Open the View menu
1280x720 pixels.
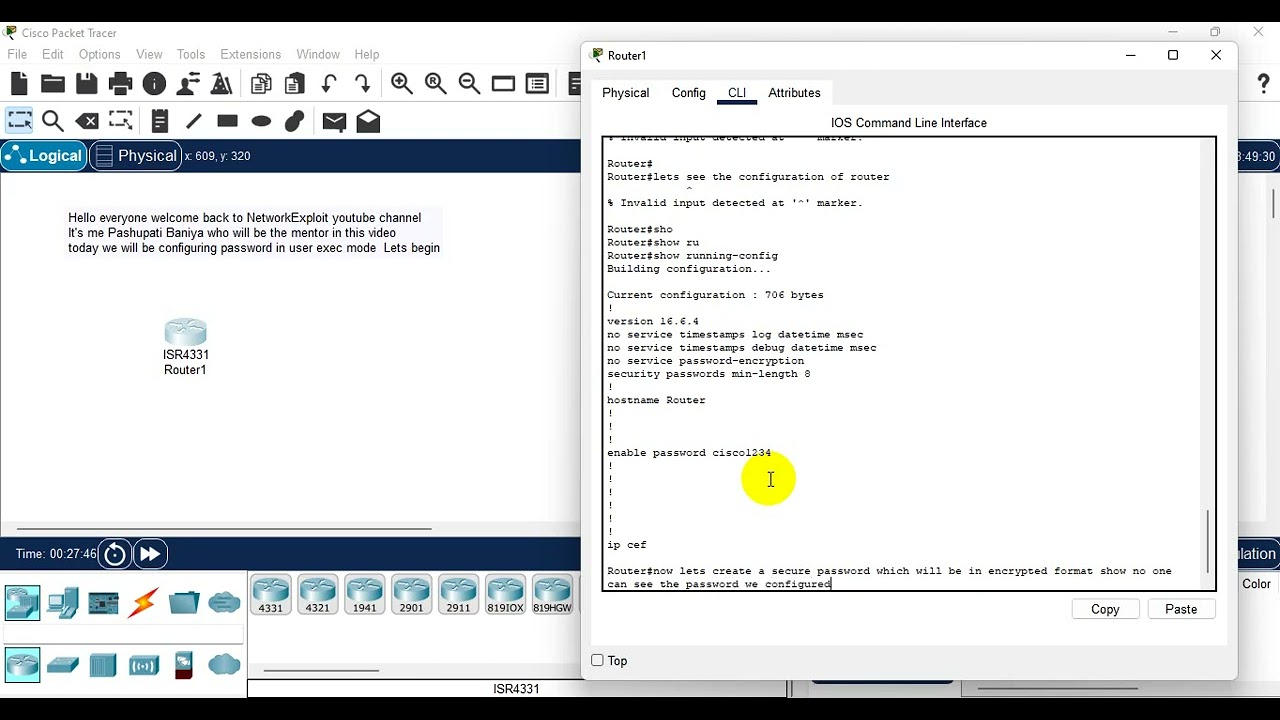click(x=149, y=54)
